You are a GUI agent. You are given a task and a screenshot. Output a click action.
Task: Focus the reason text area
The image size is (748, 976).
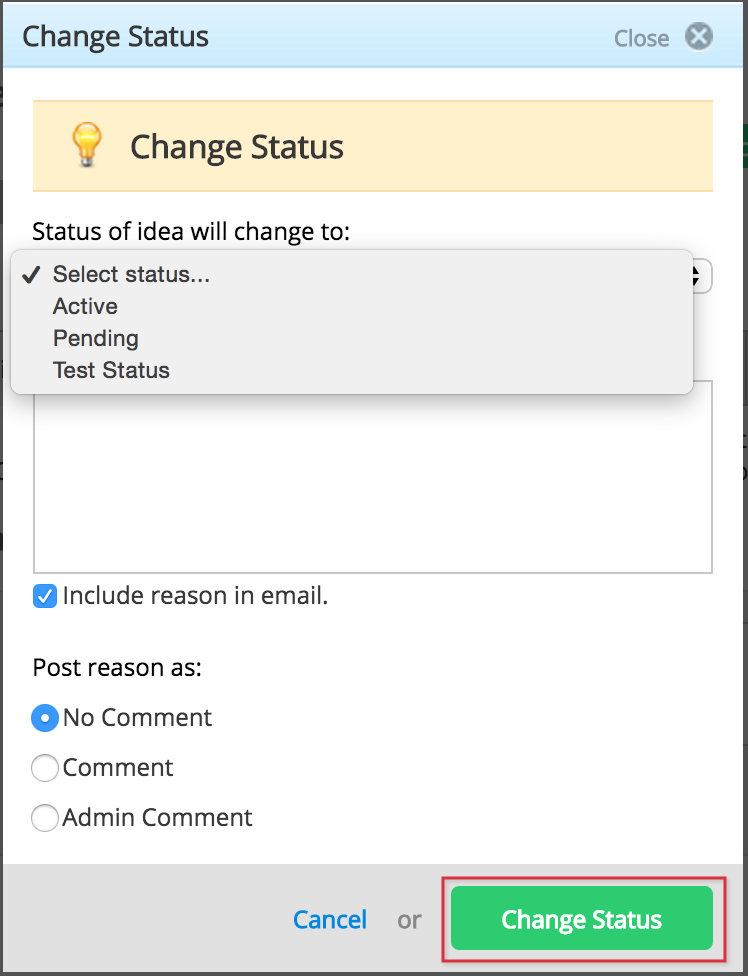click(373, 476)
